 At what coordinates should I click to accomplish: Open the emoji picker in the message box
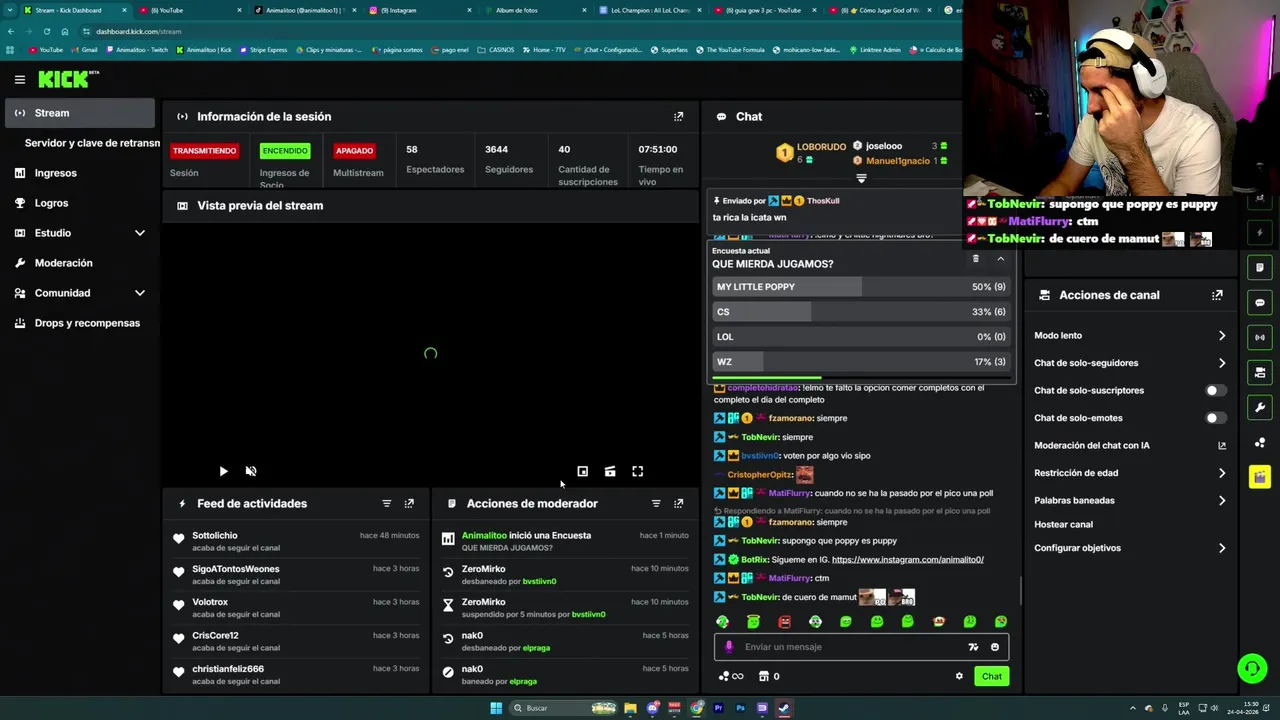pos(994,647)
